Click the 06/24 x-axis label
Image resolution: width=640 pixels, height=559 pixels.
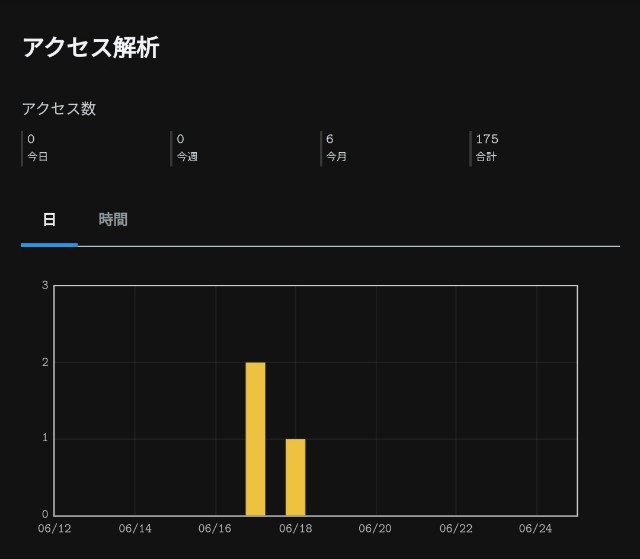tap(536, 529)
